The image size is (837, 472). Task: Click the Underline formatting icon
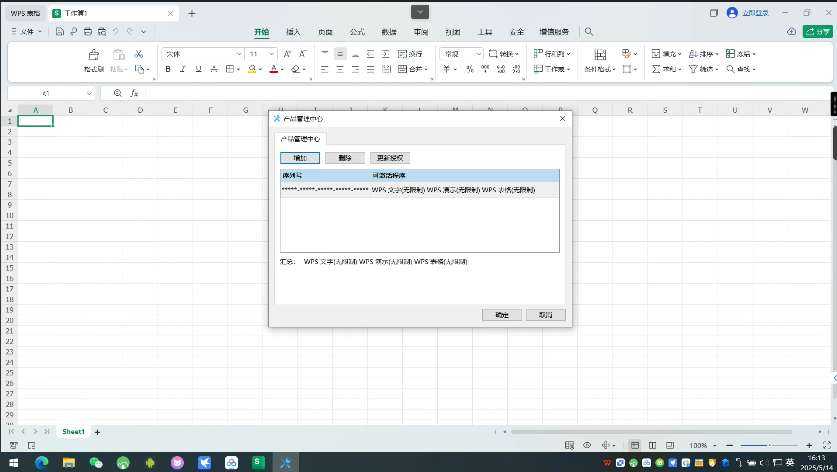[198, 69]
